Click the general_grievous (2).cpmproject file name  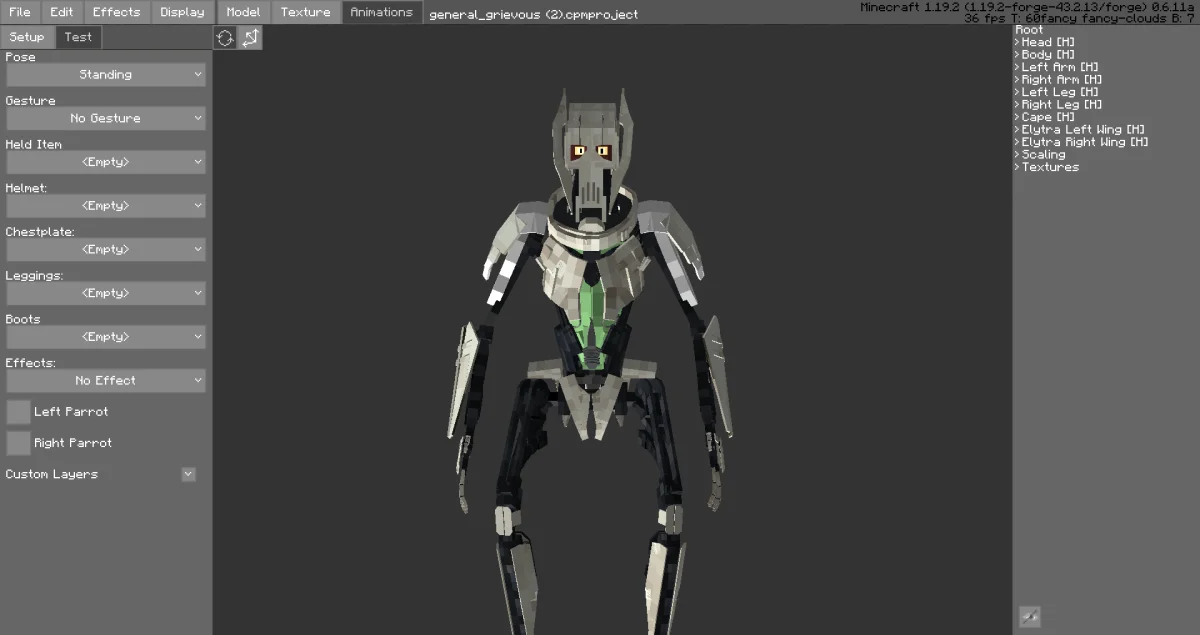(533, 14)
